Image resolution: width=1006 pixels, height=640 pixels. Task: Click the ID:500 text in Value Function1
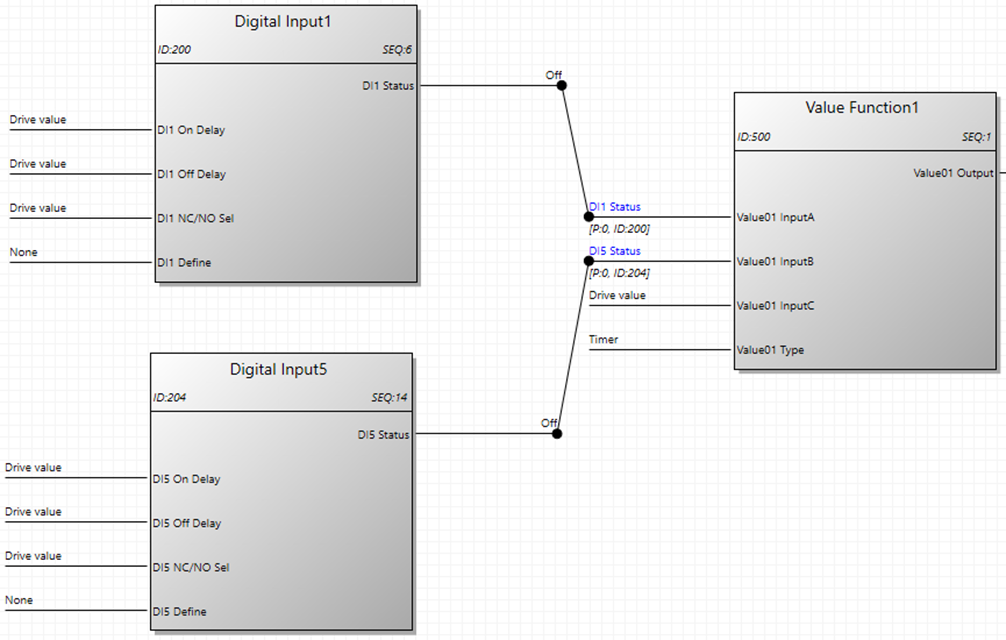coord(754,137)
